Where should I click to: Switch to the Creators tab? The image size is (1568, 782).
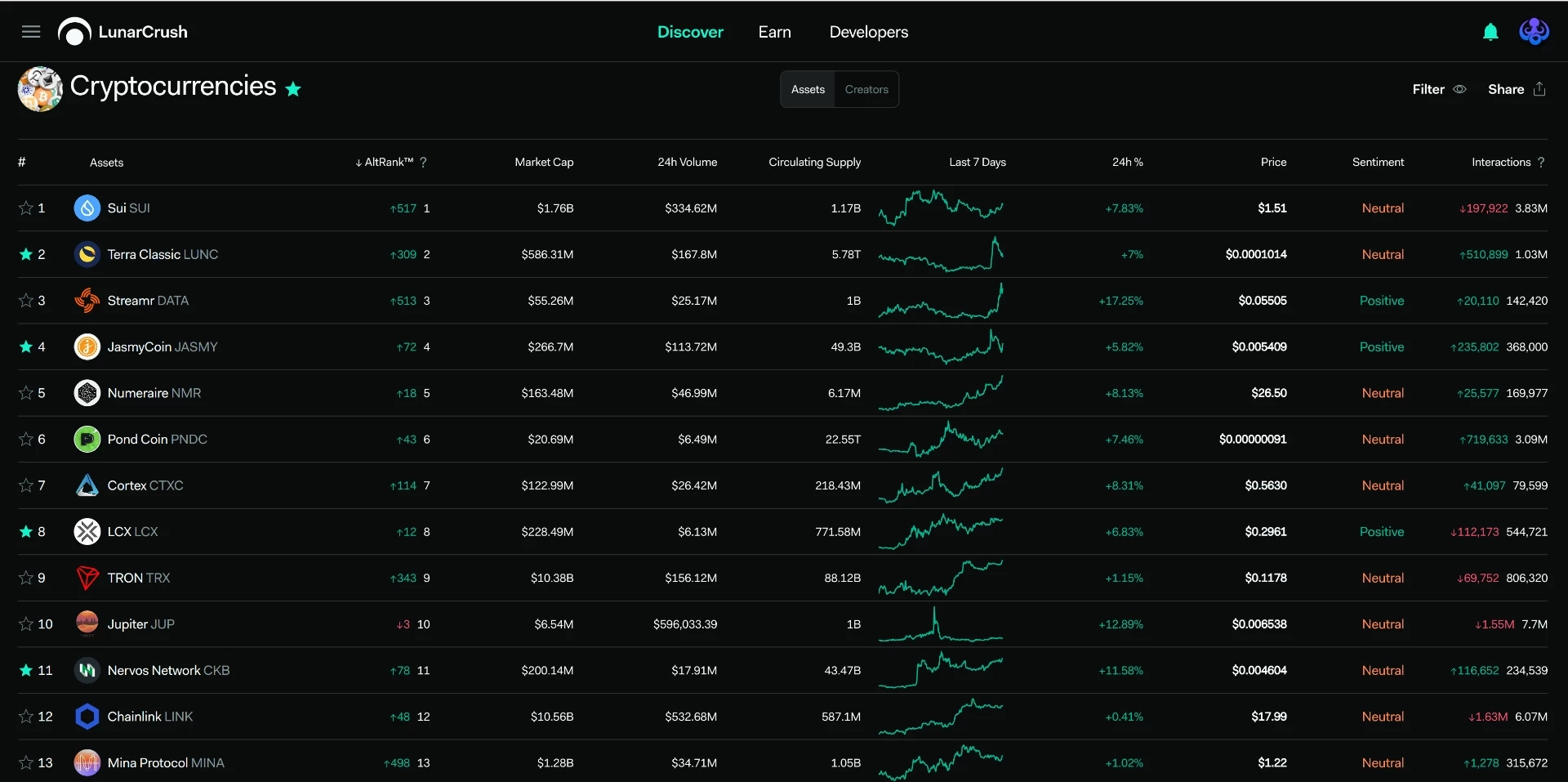click(x=866, y=89)
